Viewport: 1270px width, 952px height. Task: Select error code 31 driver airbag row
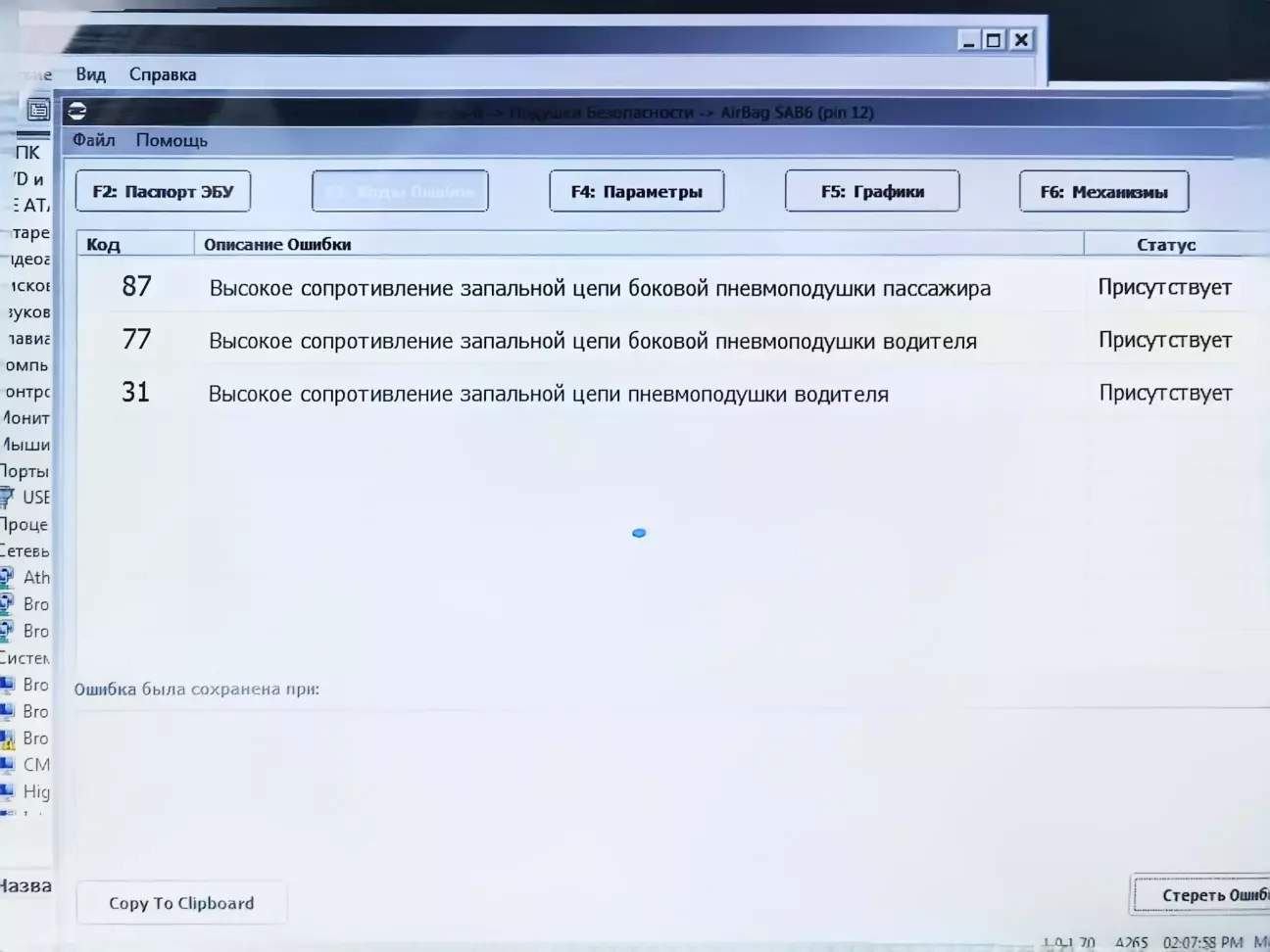(x=548, y=394)
